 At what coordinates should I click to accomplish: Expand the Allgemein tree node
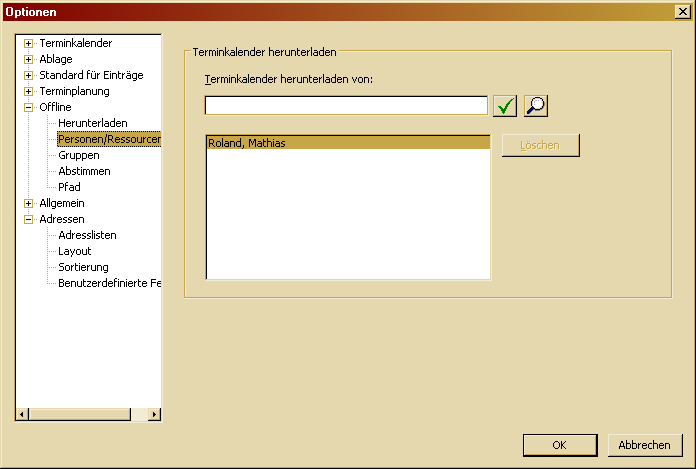pos(29,203)
